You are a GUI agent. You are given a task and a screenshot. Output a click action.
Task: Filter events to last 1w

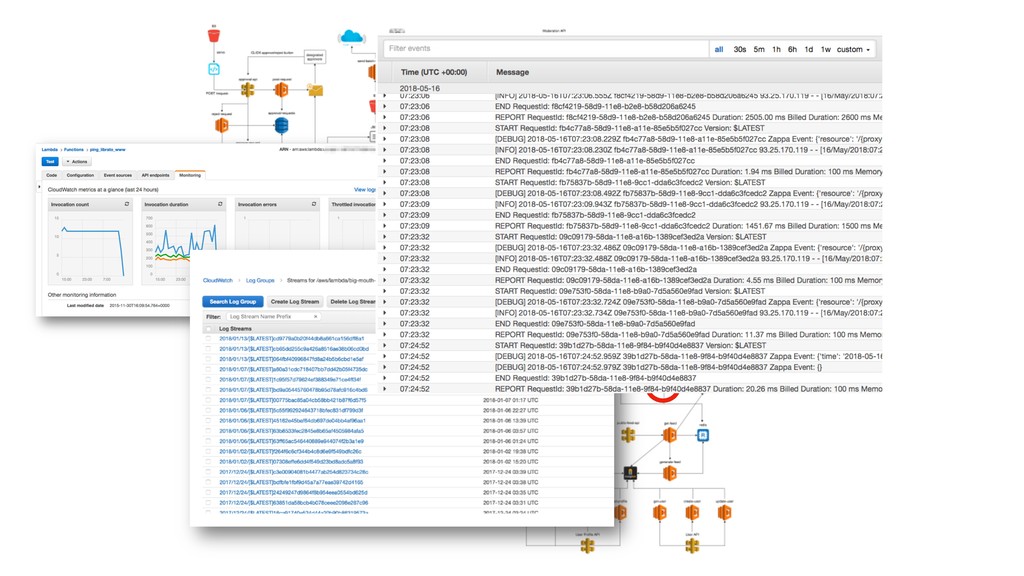coord(825,50)
